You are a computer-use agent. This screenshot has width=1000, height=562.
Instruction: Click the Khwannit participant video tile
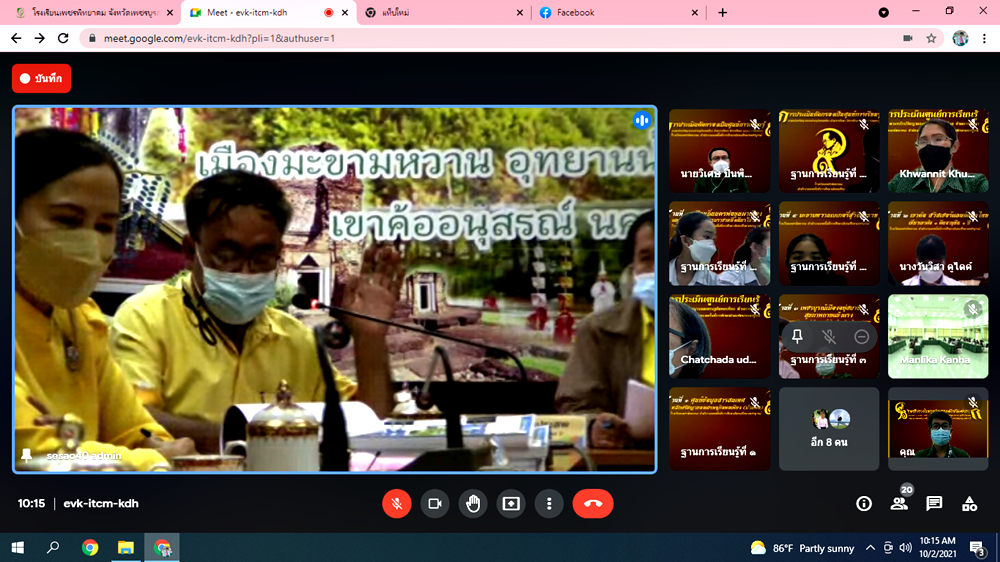click(937, 151)
